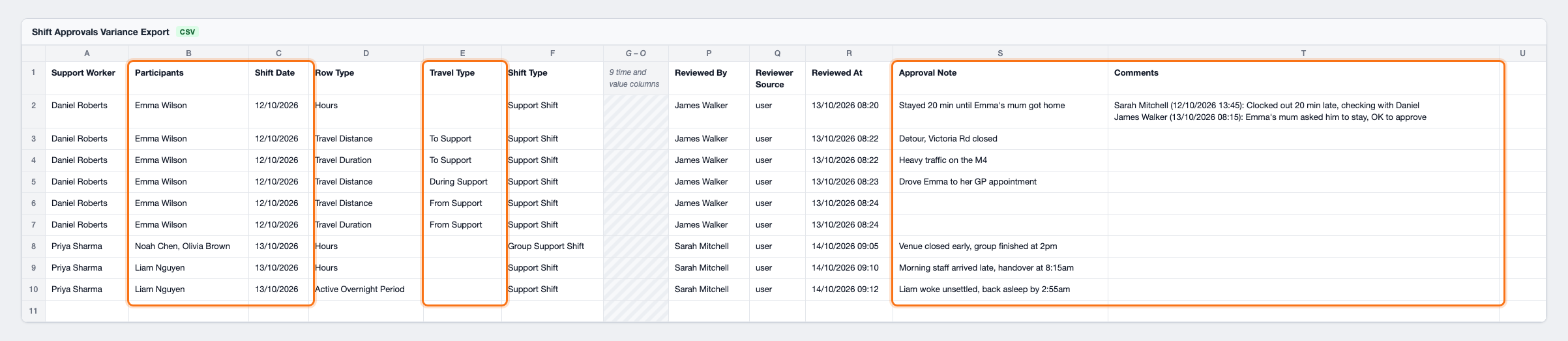Click 'Liam Nguyen' in row 10
Screen dimensions: 1568x341
point(188,289)
